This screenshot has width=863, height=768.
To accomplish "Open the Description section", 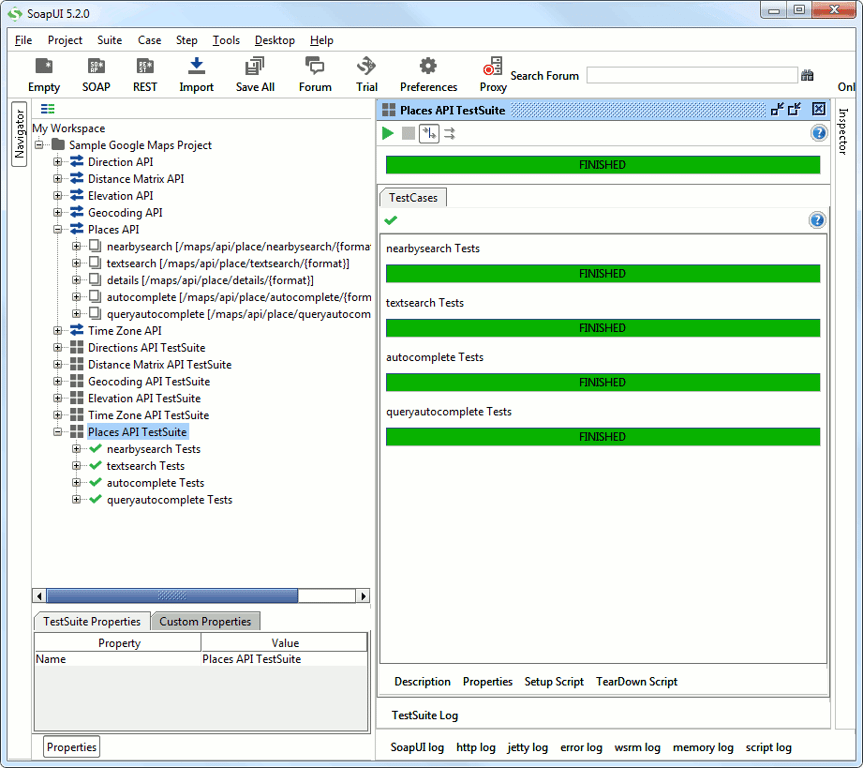I will point(422,682).
